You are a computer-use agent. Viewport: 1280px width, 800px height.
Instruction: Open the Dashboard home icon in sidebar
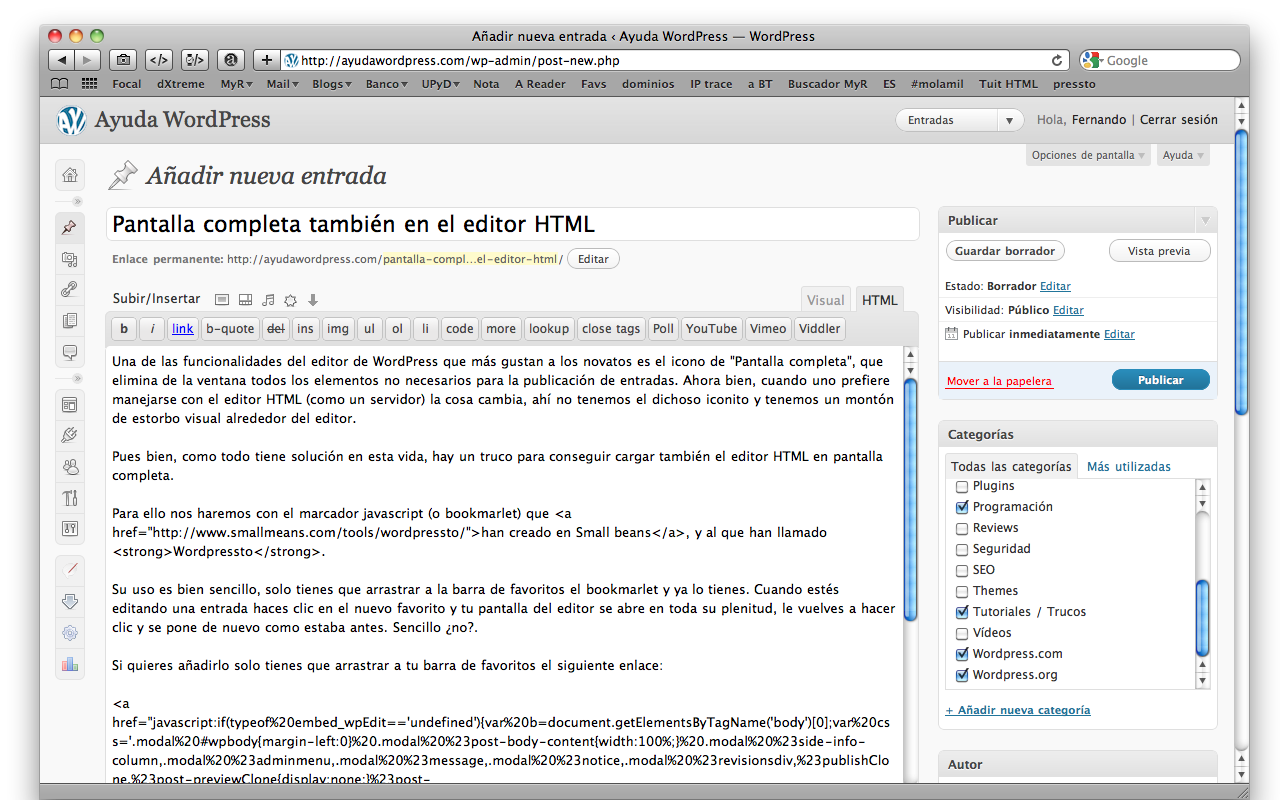(x=69, y=175)
